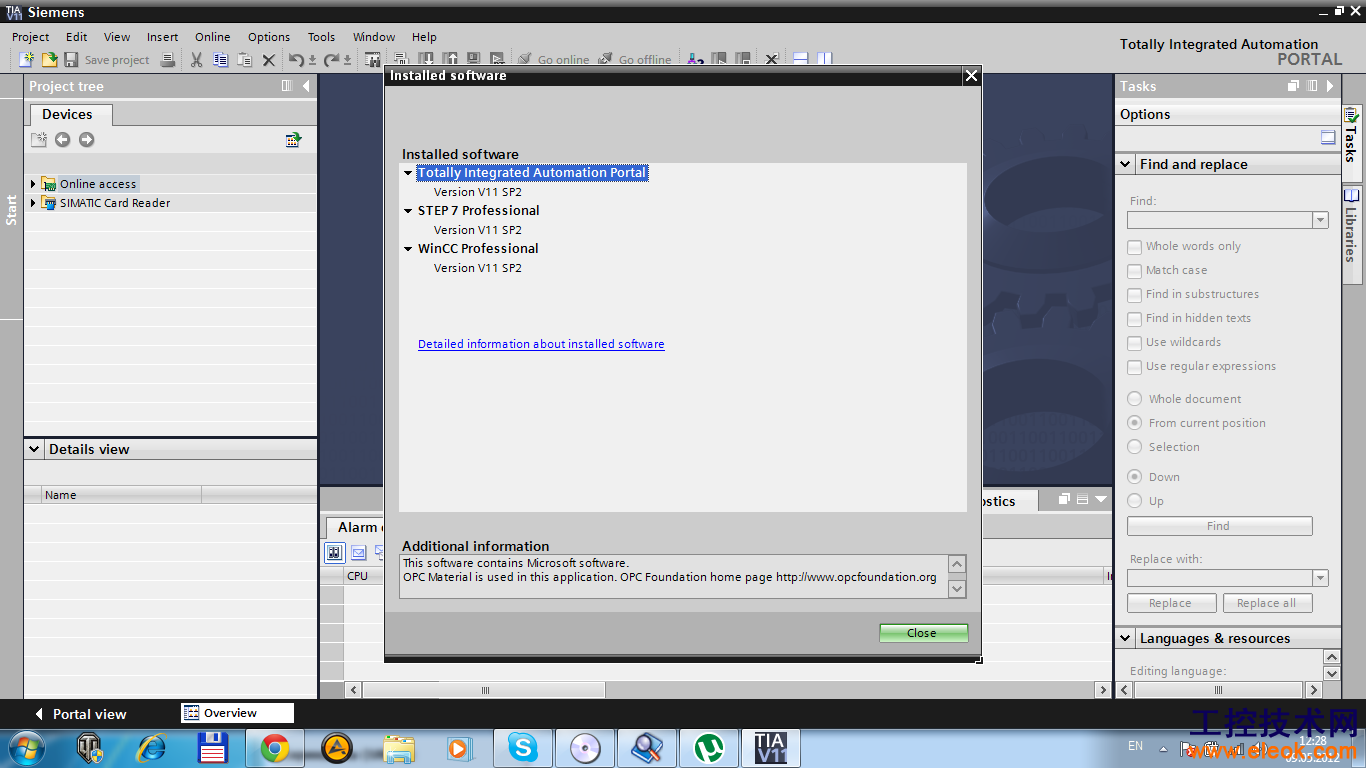Tick the Find in substructures checkbox

pyautogui.click(x=1134, y=295)
